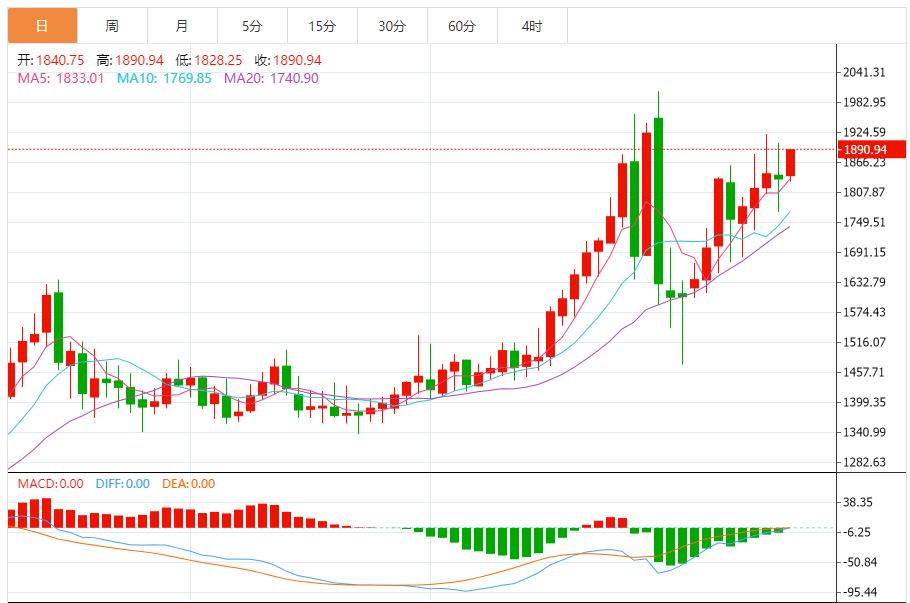Click the DIFF:0.00 indicator label

point(122,483)
